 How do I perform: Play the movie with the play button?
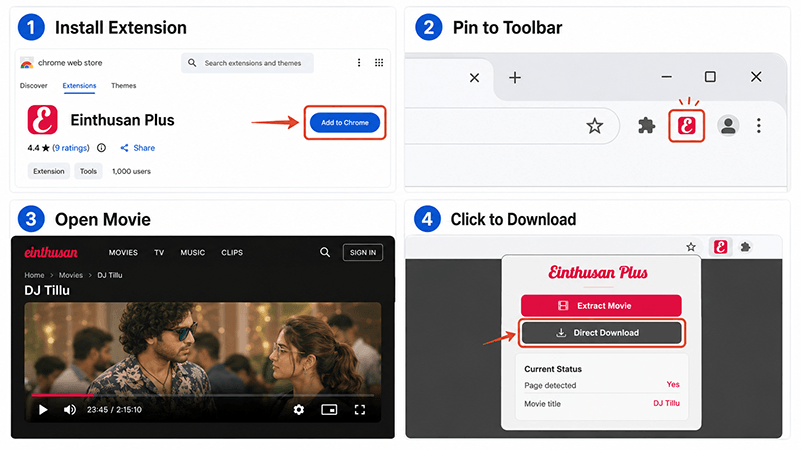pyautogui.click(x=43, y=410)
